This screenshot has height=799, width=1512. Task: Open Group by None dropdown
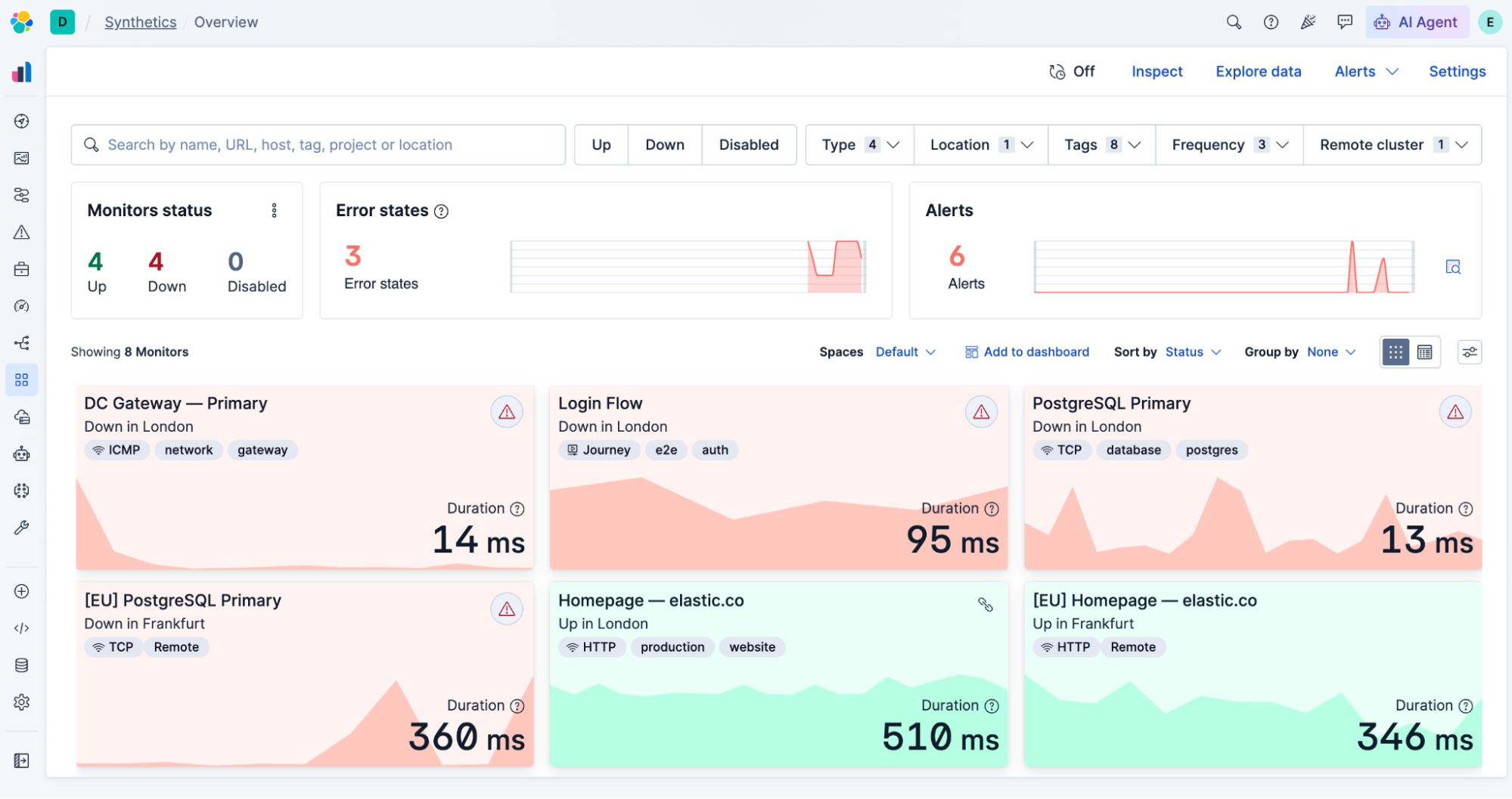[x=1331, y=352]
